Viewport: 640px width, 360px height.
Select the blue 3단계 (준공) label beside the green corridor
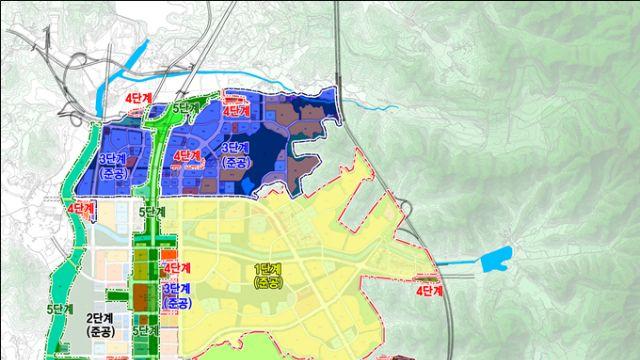point(177,296)
